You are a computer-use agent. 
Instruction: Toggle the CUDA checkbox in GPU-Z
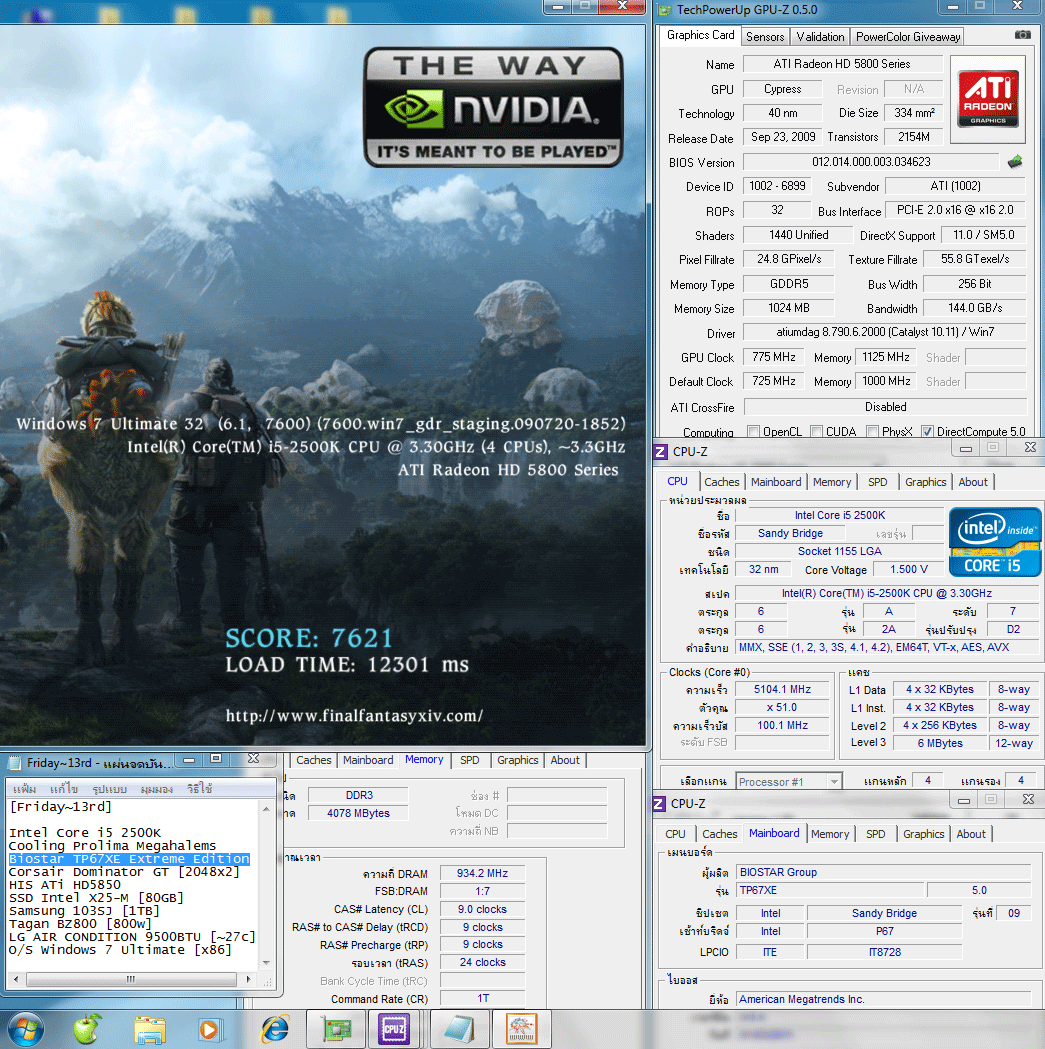click(816, 432)
